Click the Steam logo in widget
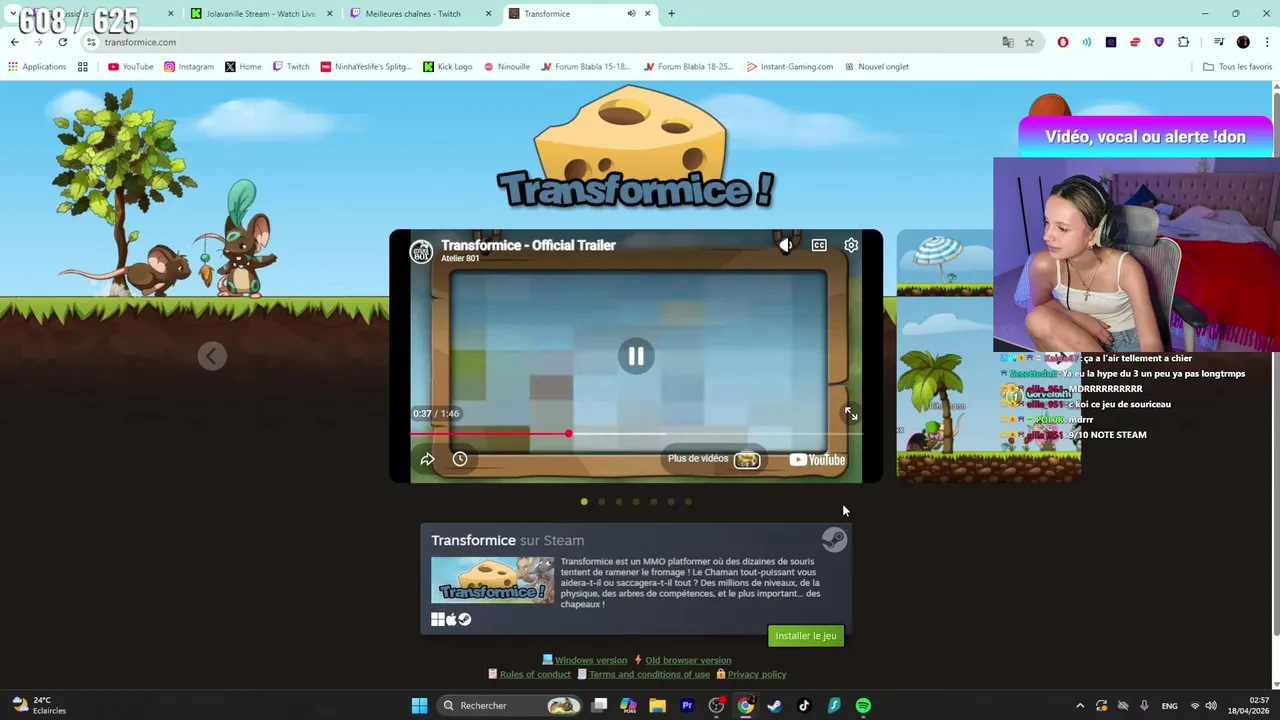This screenshot has height=720, width=1280. coord(834,540)
